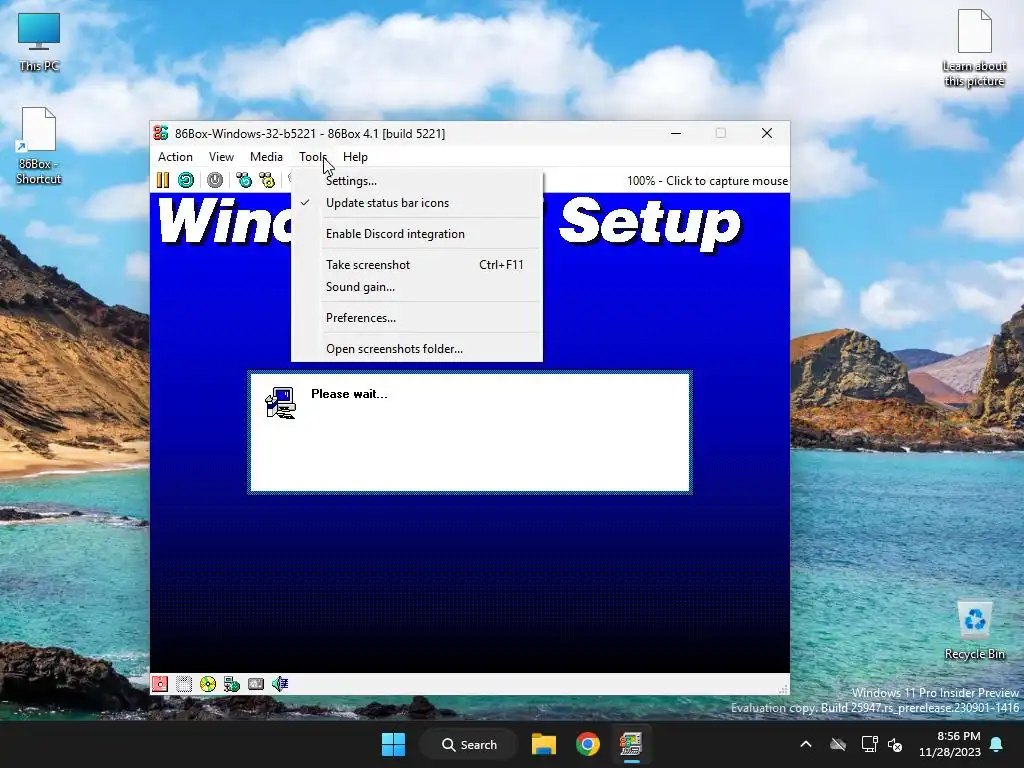Open the Action menu
The width and height of the screenshot is (1024, 768).
(x=175, y=157)
